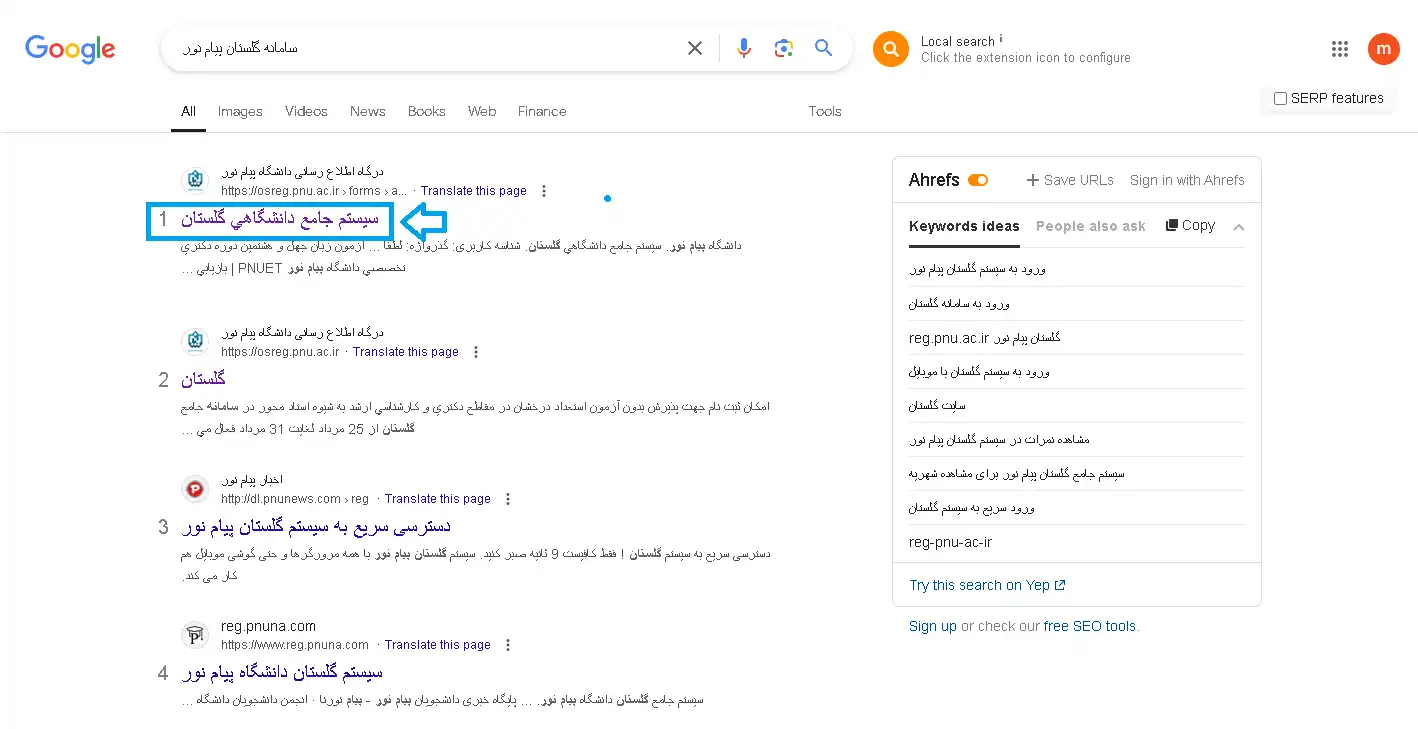Click the Sign up link

933,626
